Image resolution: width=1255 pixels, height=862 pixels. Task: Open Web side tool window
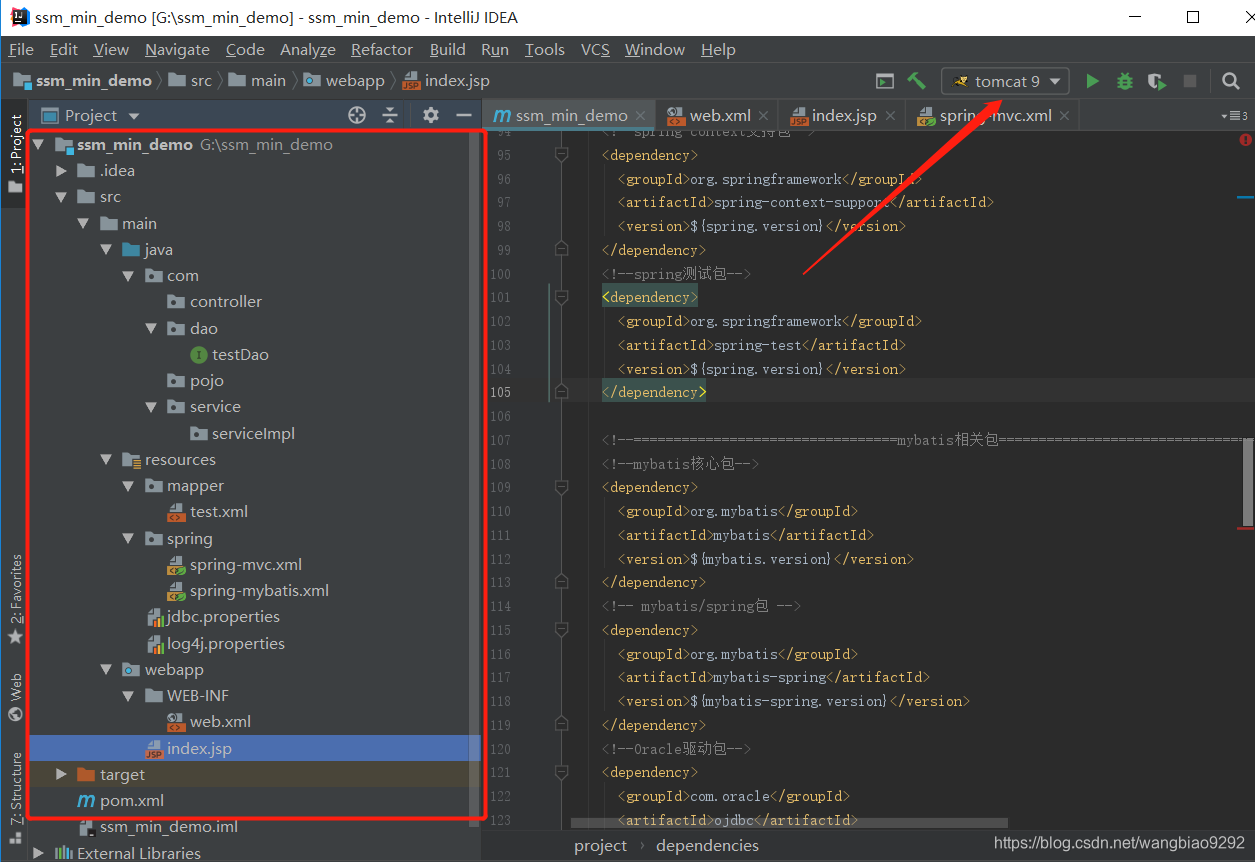pyautogui.click(x=15, y=697)
